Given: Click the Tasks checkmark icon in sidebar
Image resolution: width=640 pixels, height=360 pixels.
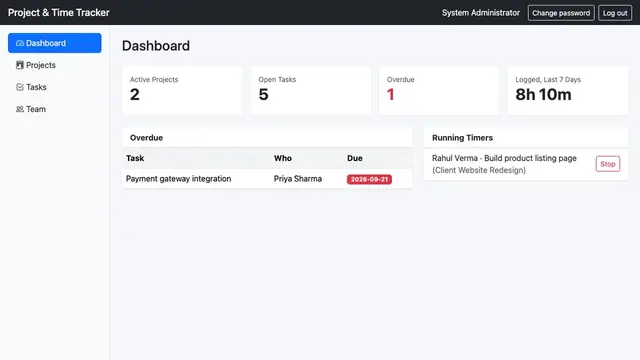Looking at the screenshot, I should (20, 87).
